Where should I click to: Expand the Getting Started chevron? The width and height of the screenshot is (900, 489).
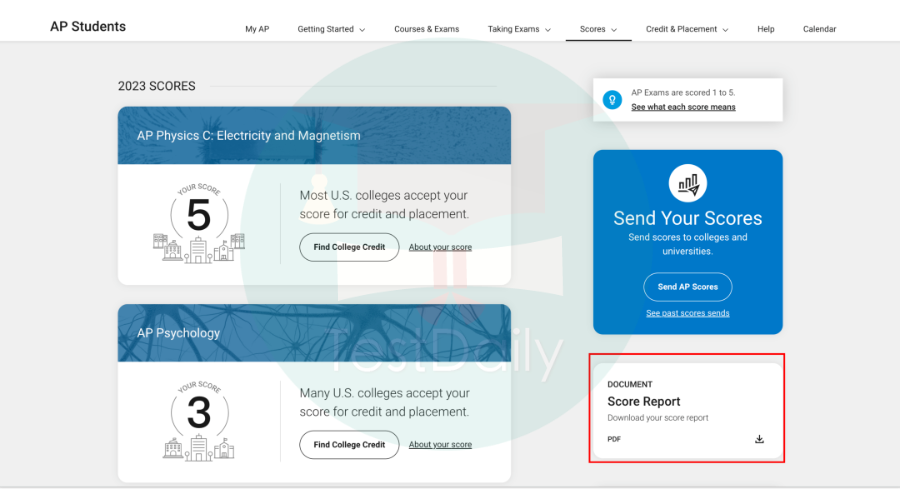click(x=362, y=30)
